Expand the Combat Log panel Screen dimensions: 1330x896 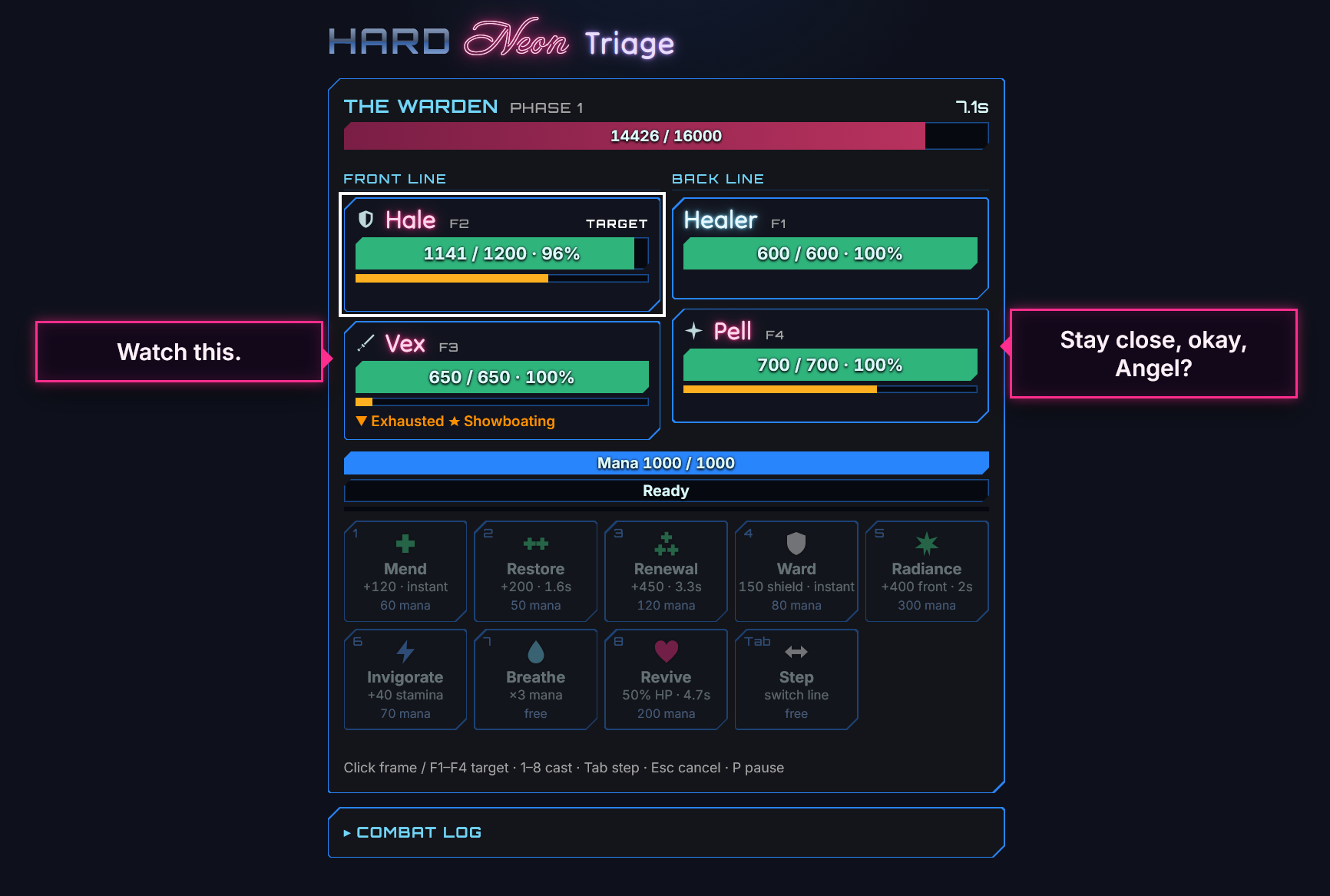[412, 832]
